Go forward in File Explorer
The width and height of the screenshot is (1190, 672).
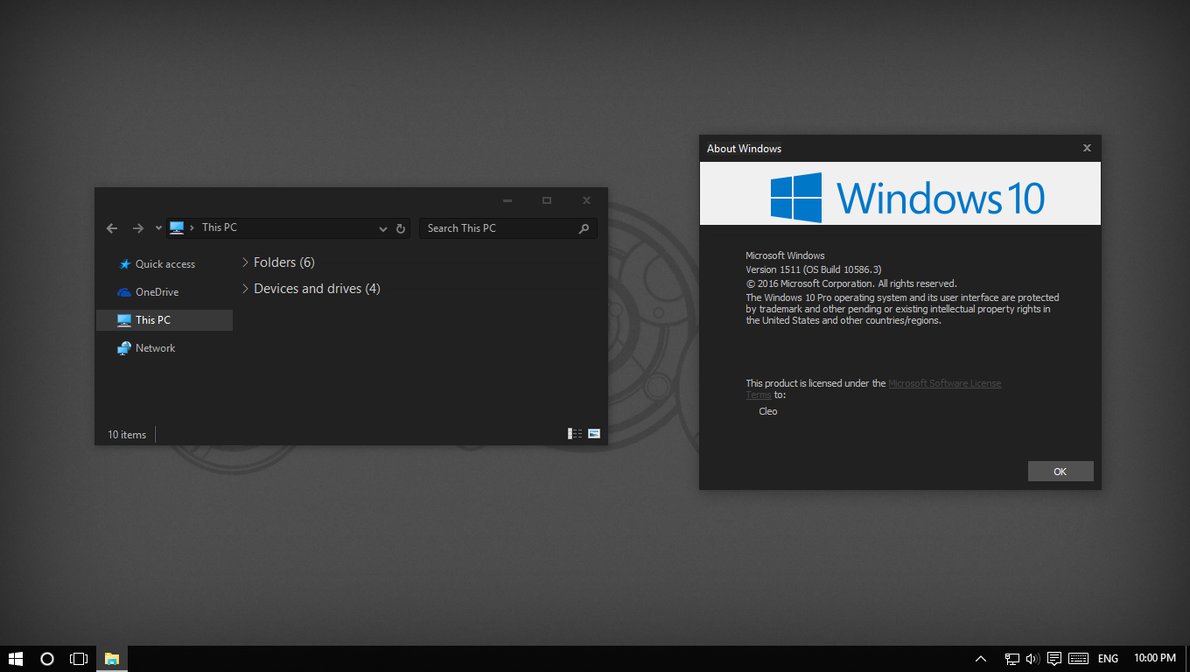pos(137,228)
